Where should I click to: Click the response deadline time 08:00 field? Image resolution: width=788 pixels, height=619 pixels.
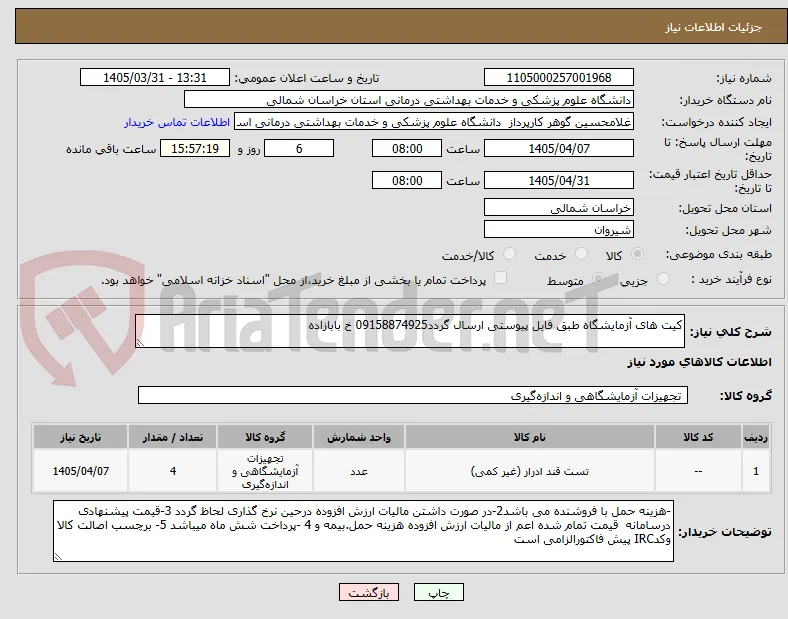(x=407, y=148)
